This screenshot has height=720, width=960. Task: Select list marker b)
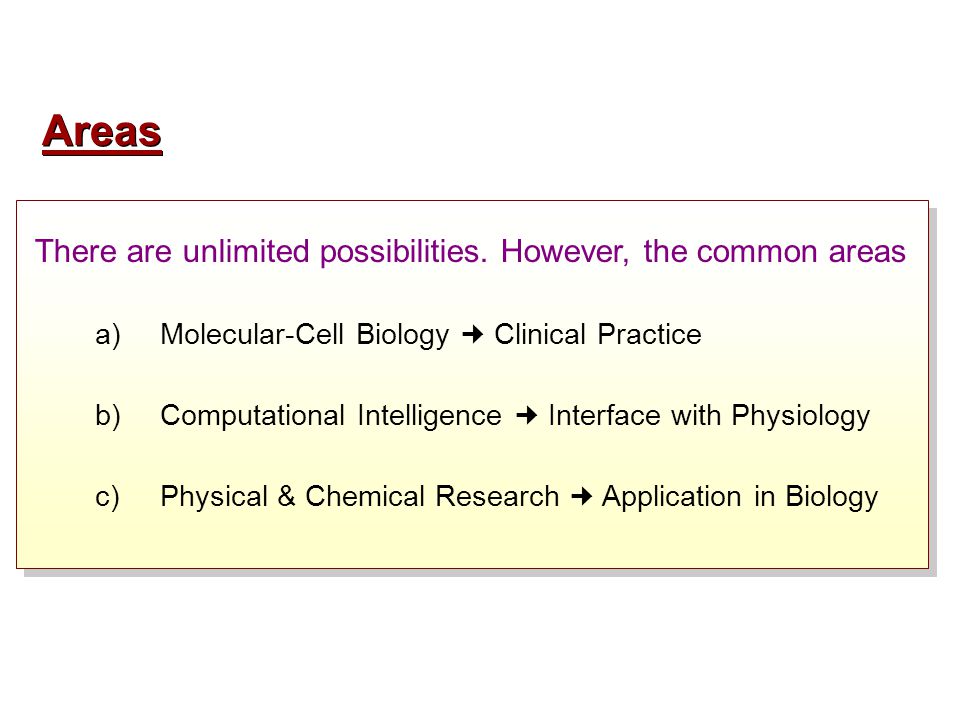pos(108,416)
